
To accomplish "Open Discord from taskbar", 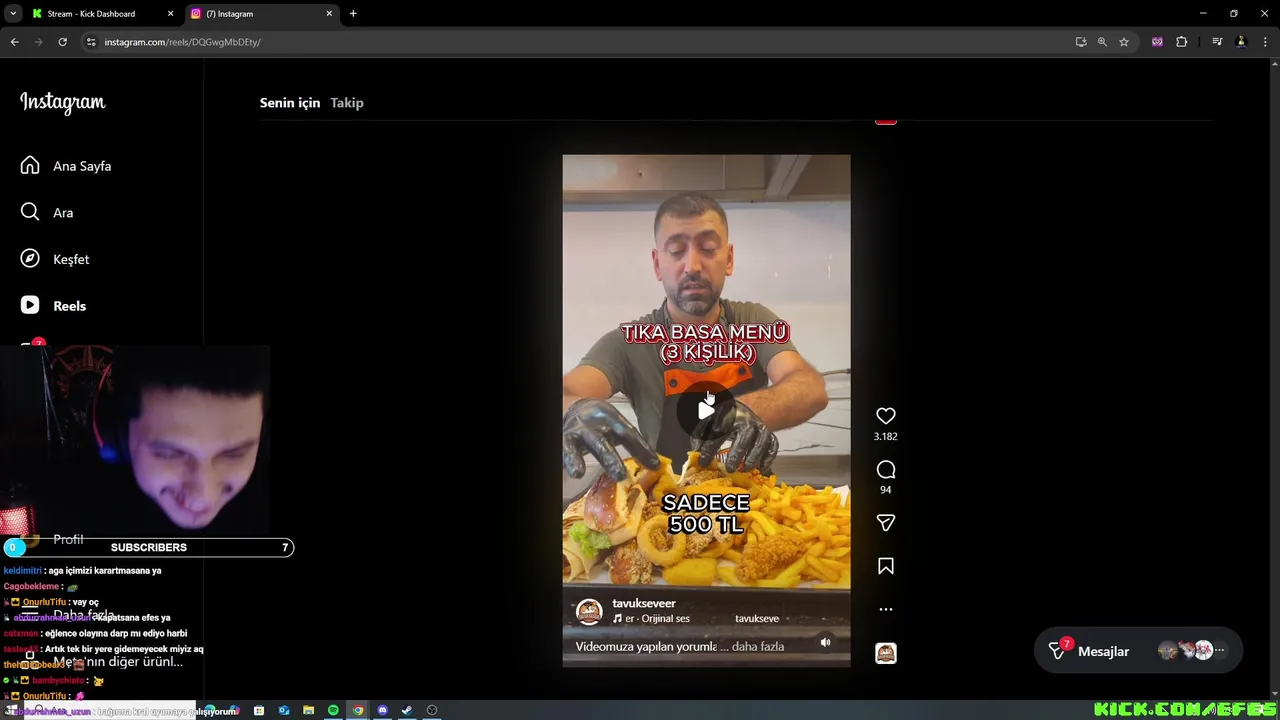I will tap(382, 710).
